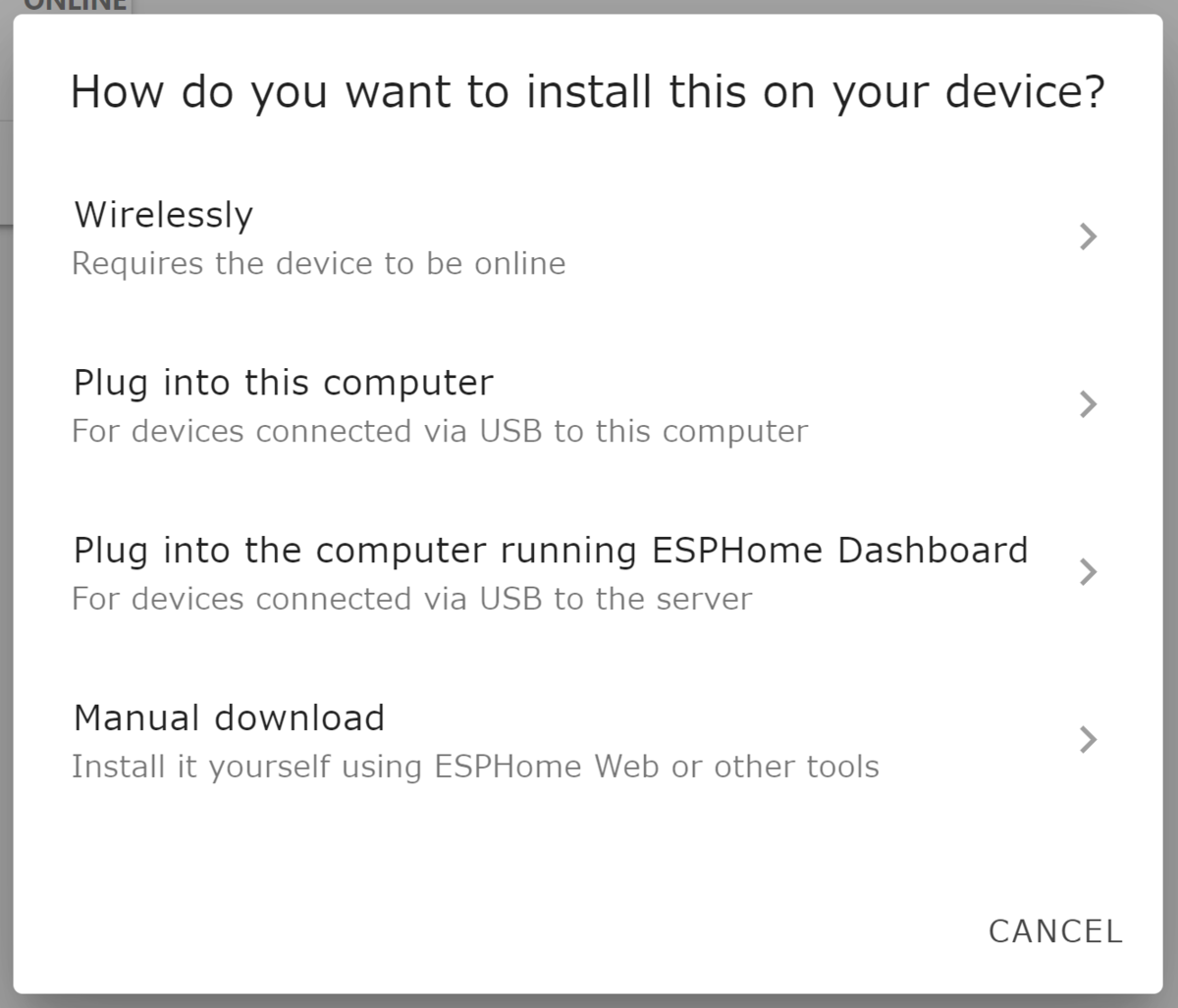Click the arrow icon beside Manual download
Viewport: 1178px width, 1008px height.
click(1087, 739)
